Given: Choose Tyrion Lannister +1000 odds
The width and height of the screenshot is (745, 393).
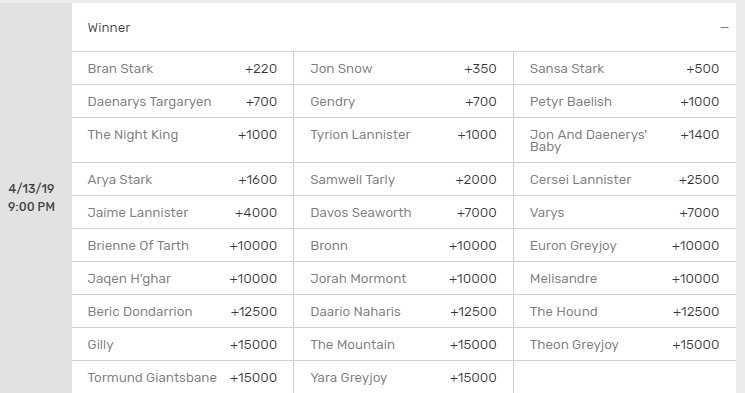Looking at the screenshot, I should pyautogui.click(x=403, y=140).
